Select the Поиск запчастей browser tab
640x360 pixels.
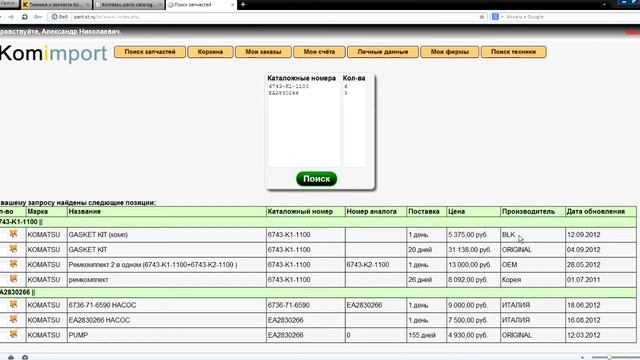click(x=201, y=5)
